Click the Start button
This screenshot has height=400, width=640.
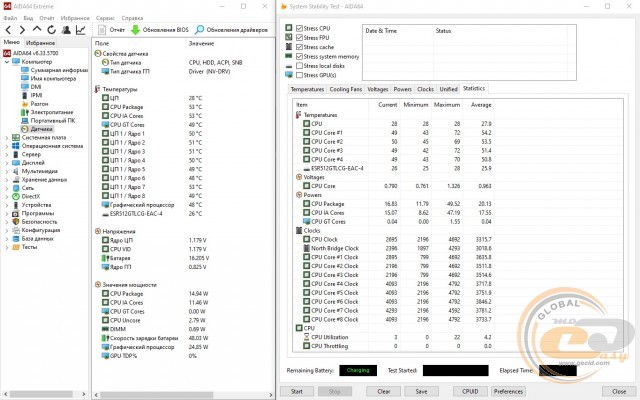(297, 391)
